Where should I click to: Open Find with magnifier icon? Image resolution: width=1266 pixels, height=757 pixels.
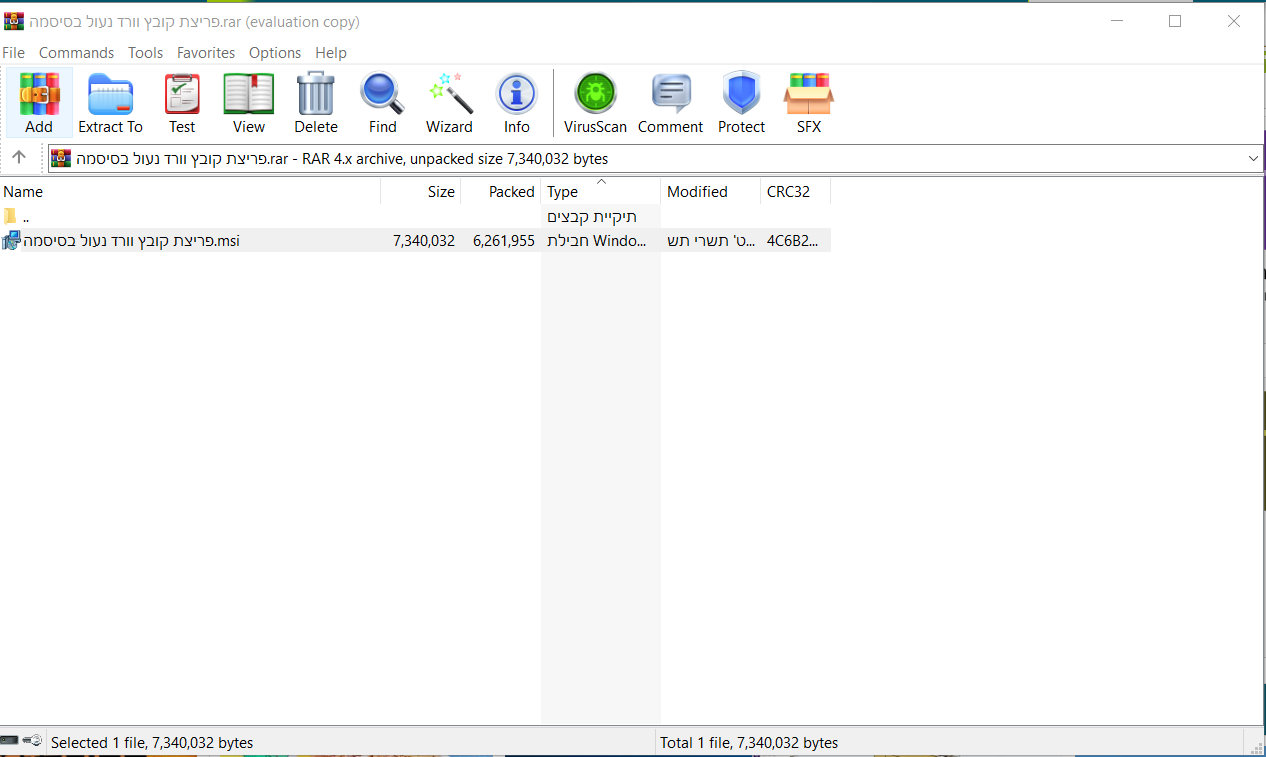[x=383, y=103]
